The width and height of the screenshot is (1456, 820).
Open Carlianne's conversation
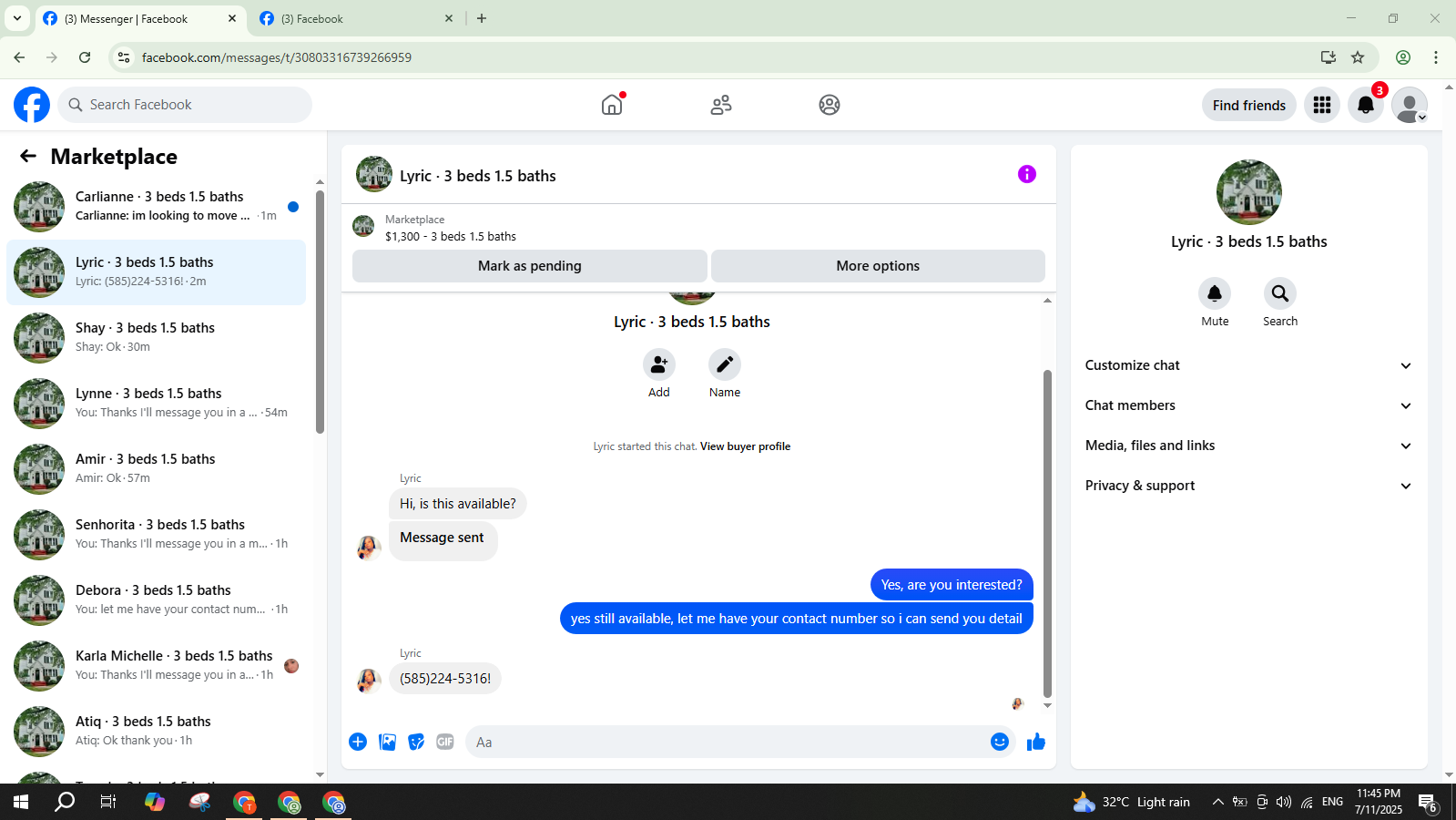click(157, 207)
